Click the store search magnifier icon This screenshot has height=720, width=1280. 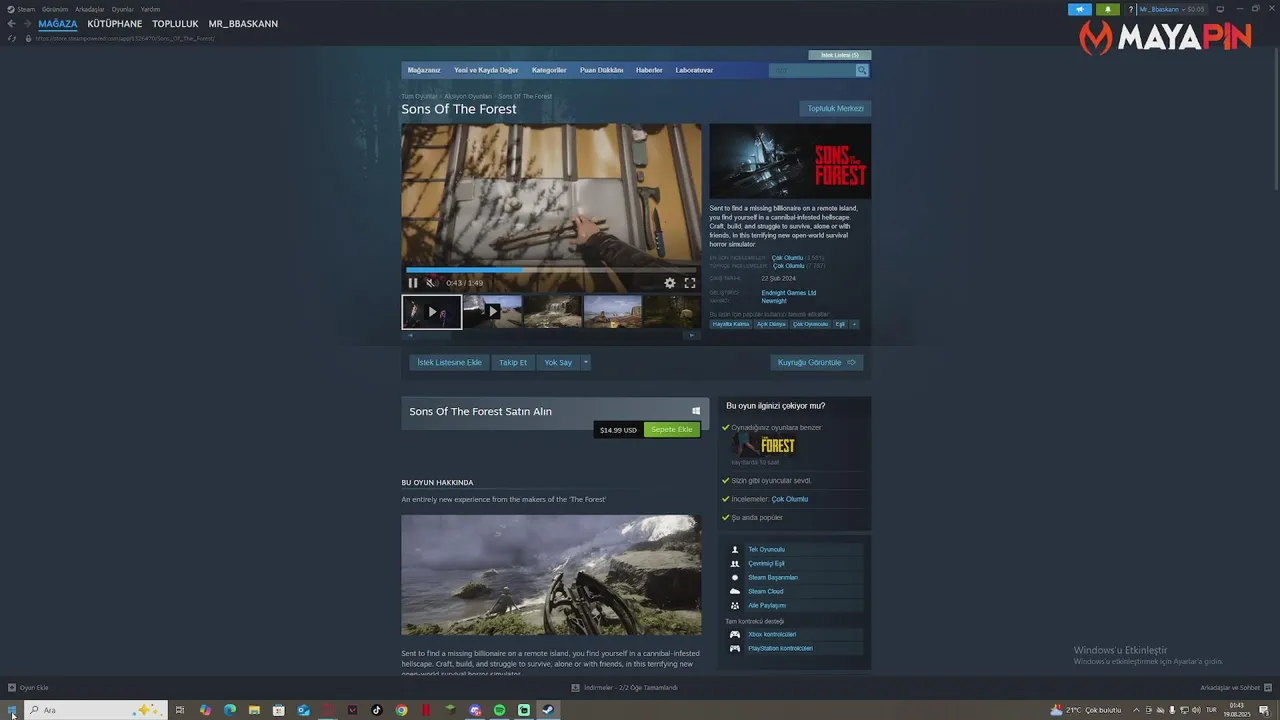click(x=862, y=70)
